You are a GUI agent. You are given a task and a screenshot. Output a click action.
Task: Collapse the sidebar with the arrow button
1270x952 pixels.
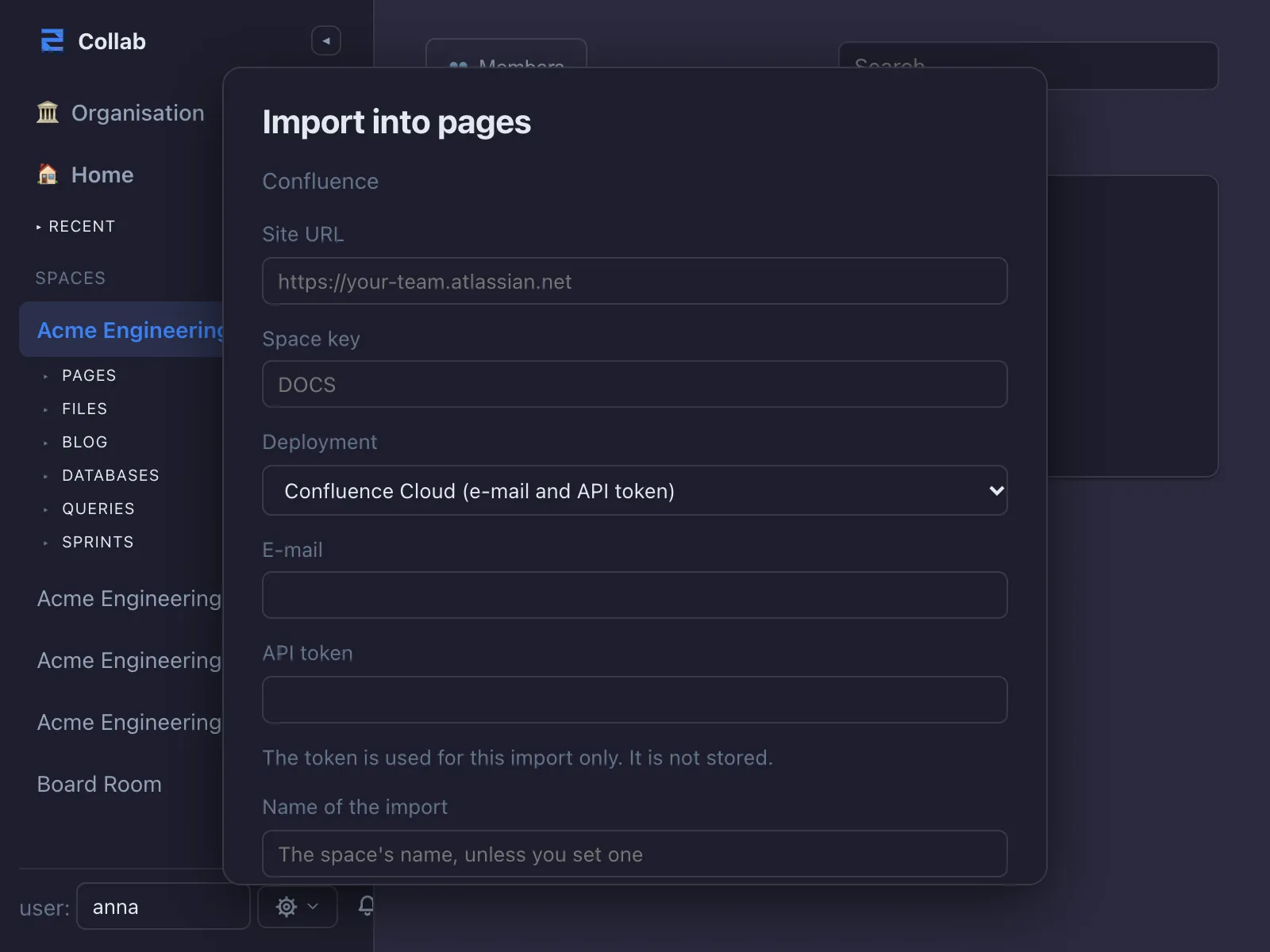pyautogui.click(x=326, y=41)
